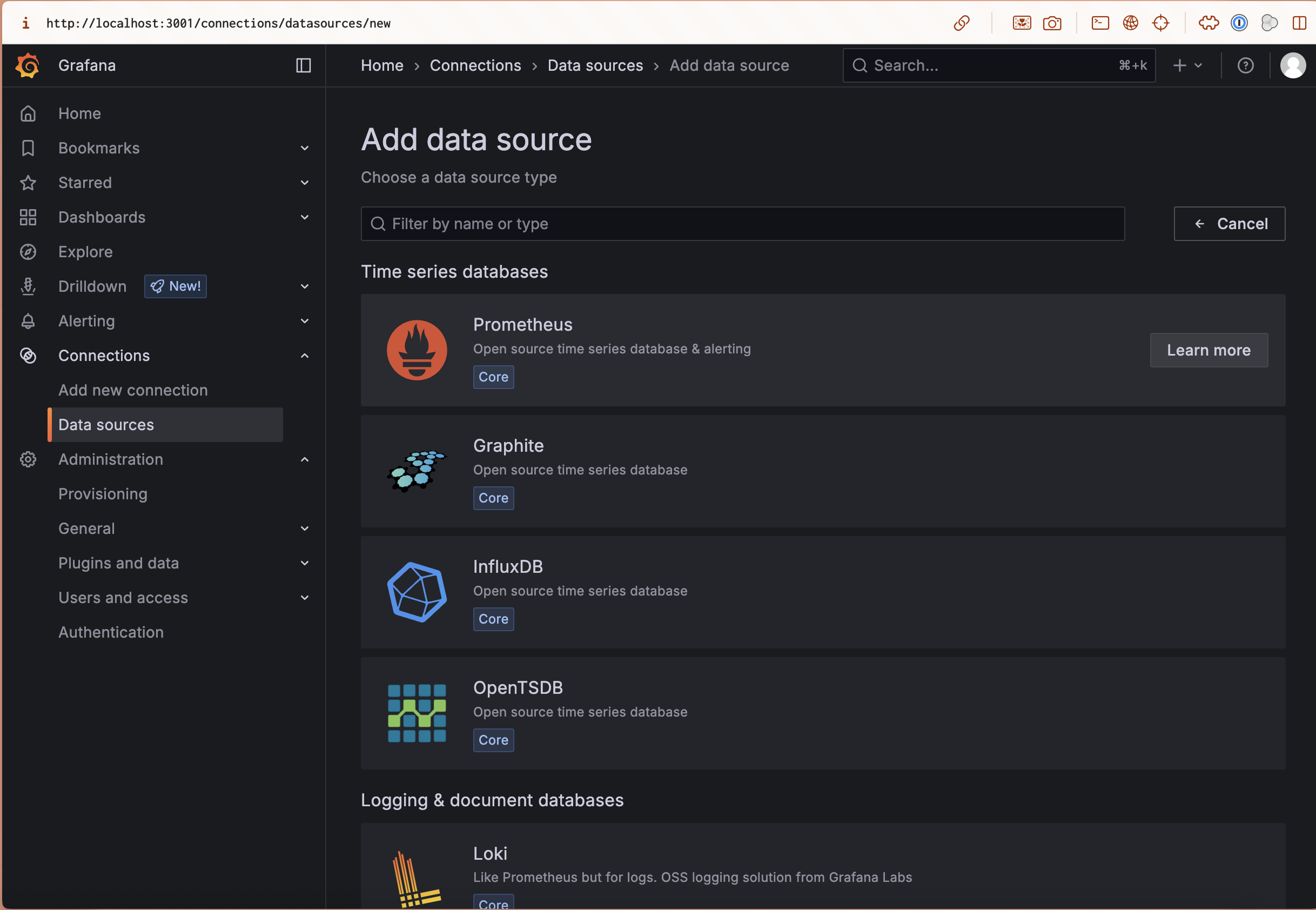The height and width of the screenshot is (910, 1316).
Task: Click the browser split view icon
Action: point(1299,23)
